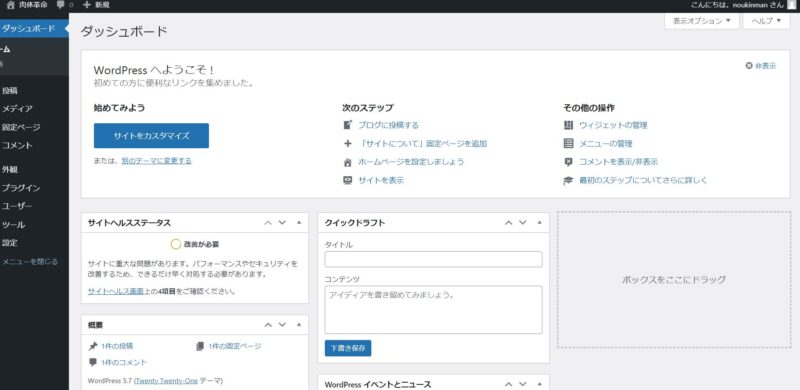Open プラグイン in the sidebar menu

tap(21, 188)
